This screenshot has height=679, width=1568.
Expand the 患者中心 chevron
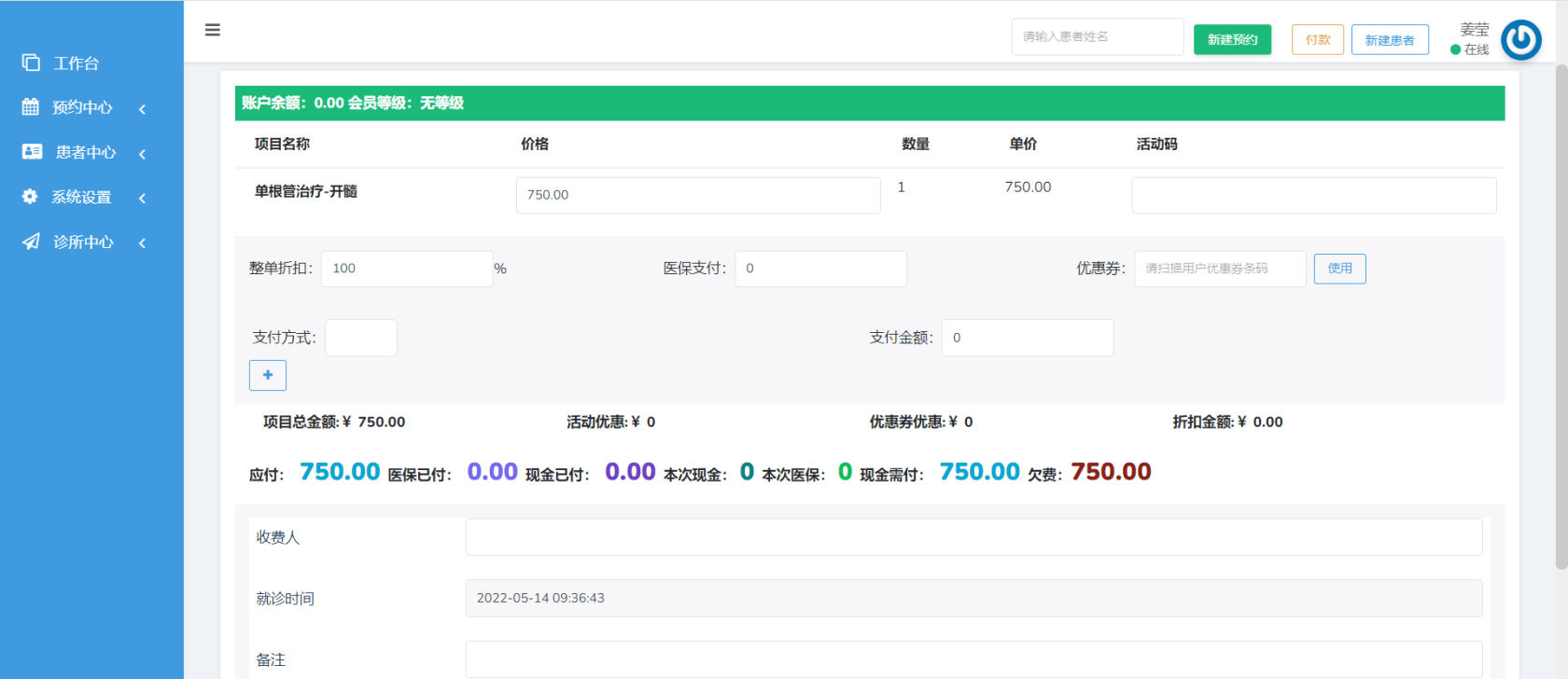[x=142, y=154]
